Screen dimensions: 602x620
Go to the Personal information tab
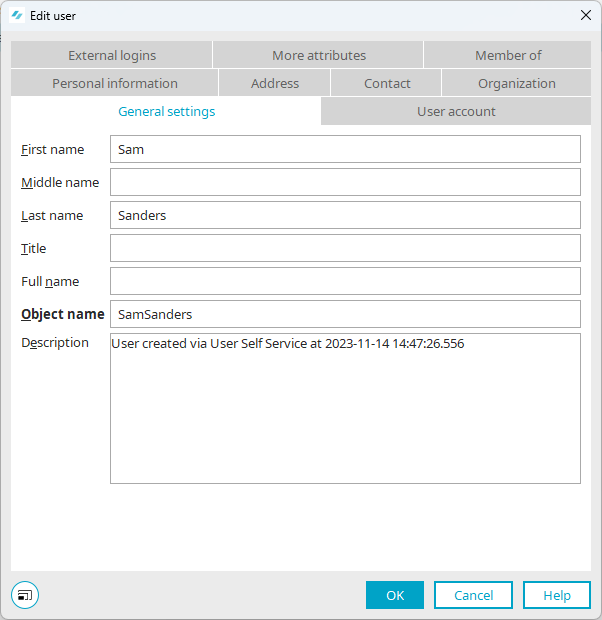click(x=115, y=83)
